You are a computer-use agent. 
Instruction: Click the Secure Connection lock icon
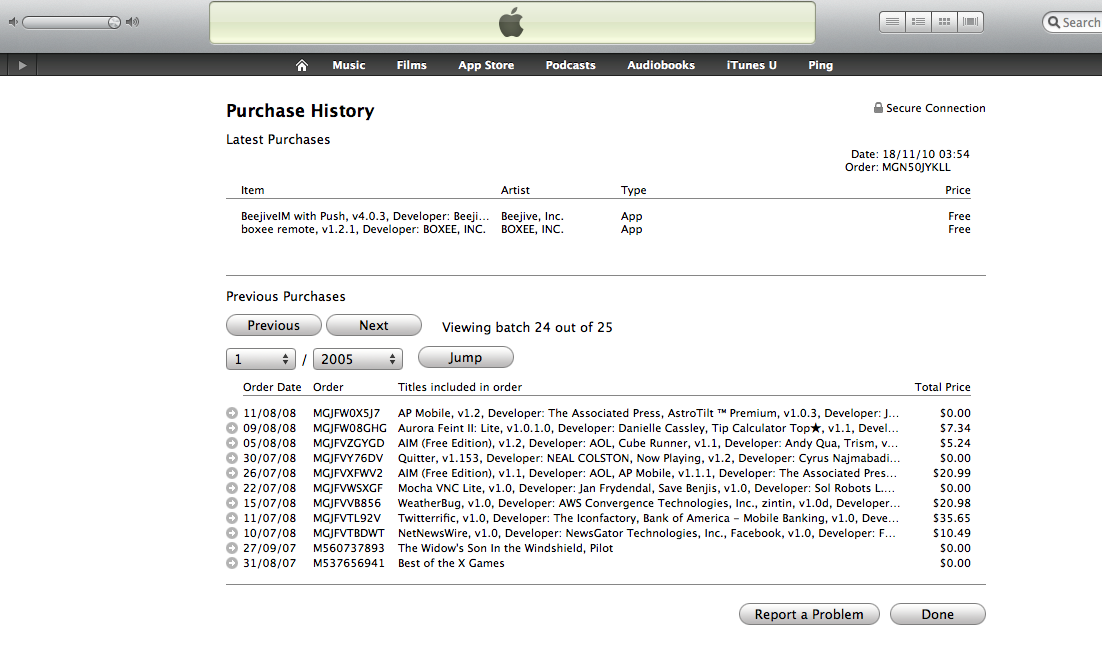(878, 108)
